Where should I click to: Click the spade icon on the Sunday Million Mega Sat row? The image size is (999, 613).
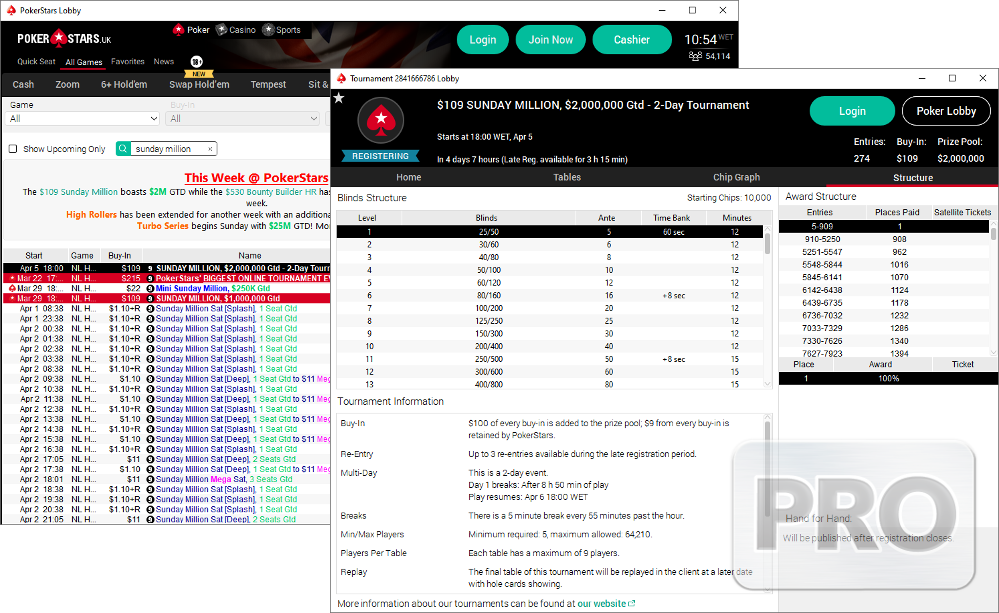click(x=150, y=479)
